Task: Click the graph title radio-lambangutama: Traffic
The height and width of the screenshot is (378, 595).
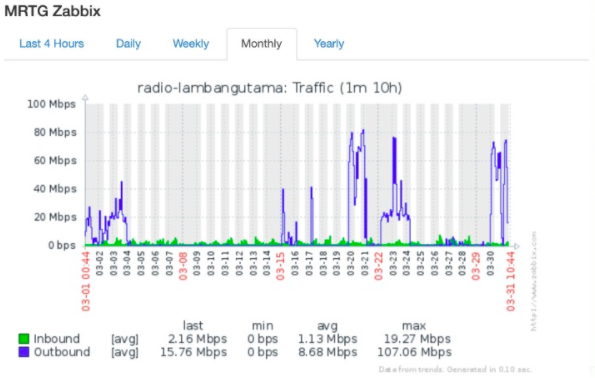Action: pyautogui.click(x=269, y=88)
